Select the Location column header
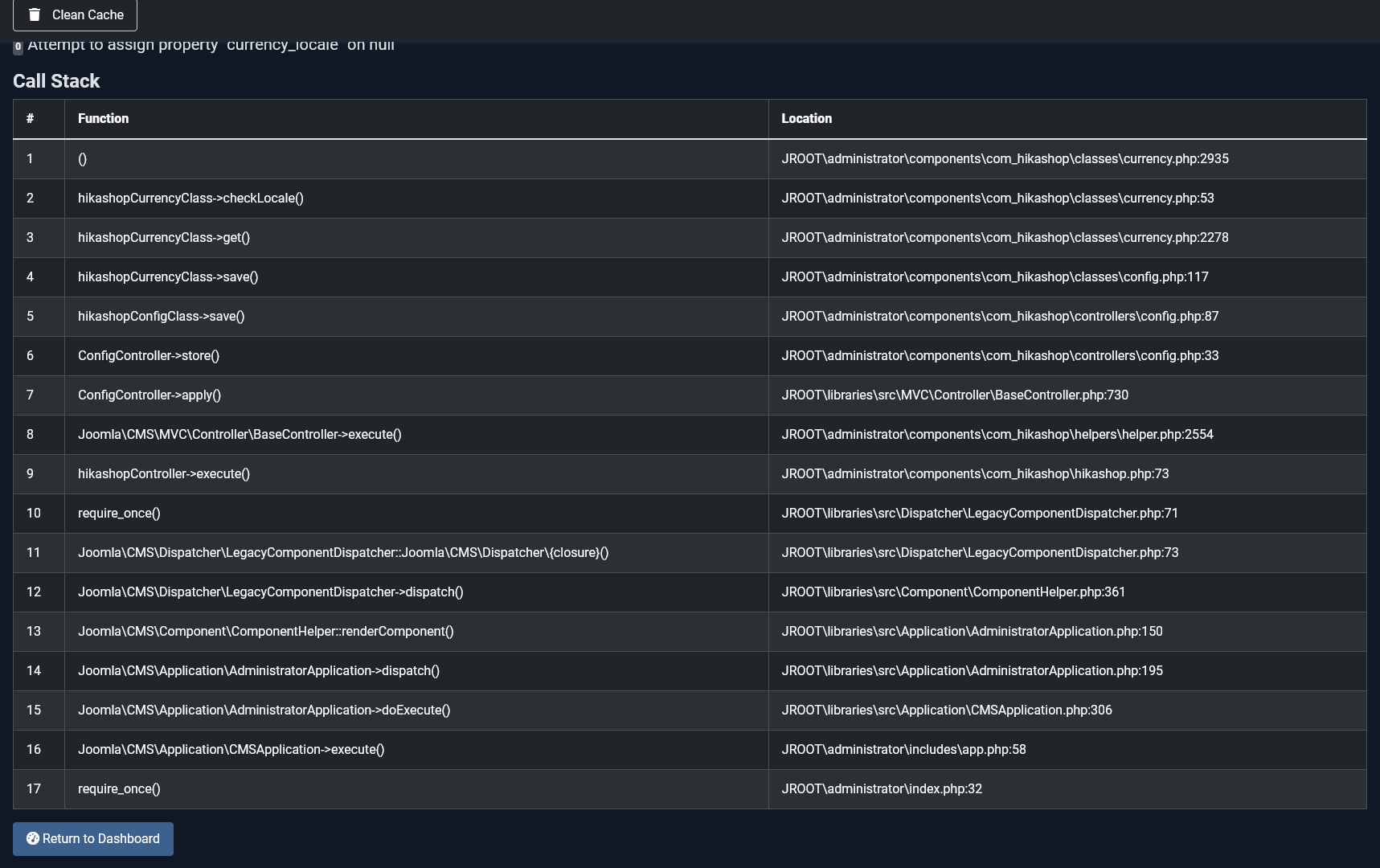The width and height of the screenshot is (1380, 868). 806,118
